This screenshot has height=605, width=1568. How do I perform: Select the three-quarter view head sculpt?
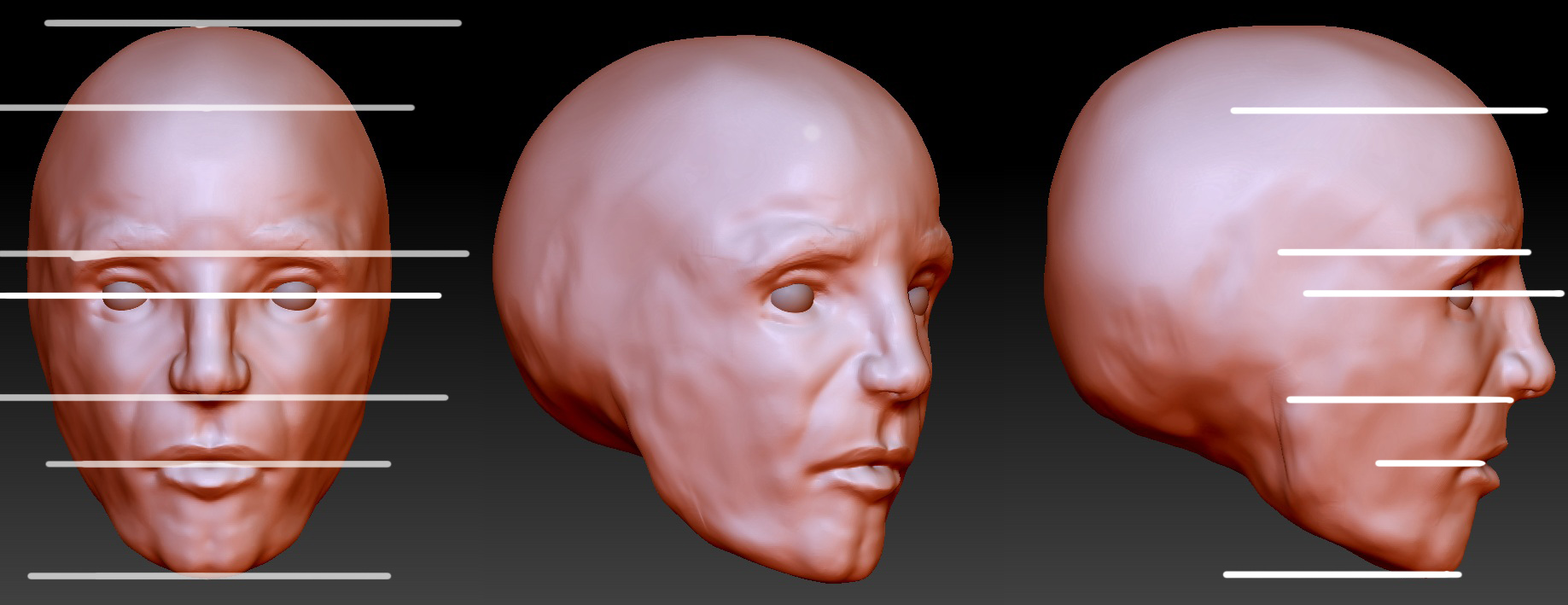pyautogui.click(x=721, y=309)
